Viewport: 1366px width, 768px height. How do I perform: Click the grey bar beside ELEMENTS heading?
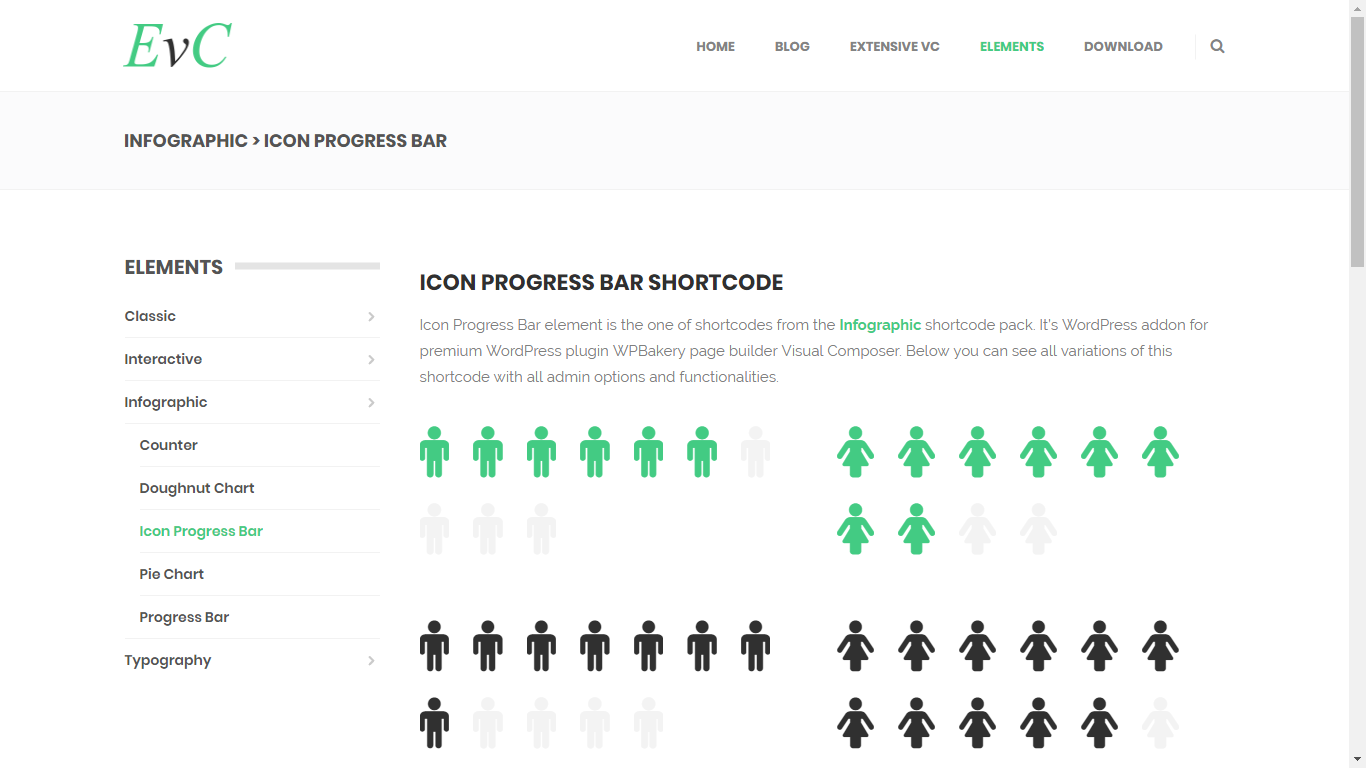point(307,266)
